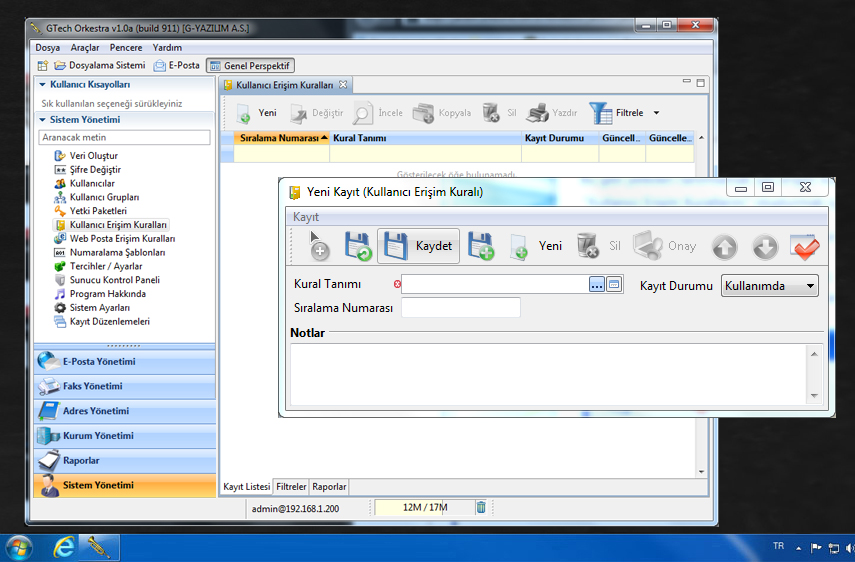Collapse the Kullanıcı Kısayolları section
This screenshot has width=855, height=562.
pyautogui.click(x=43, y=85)
